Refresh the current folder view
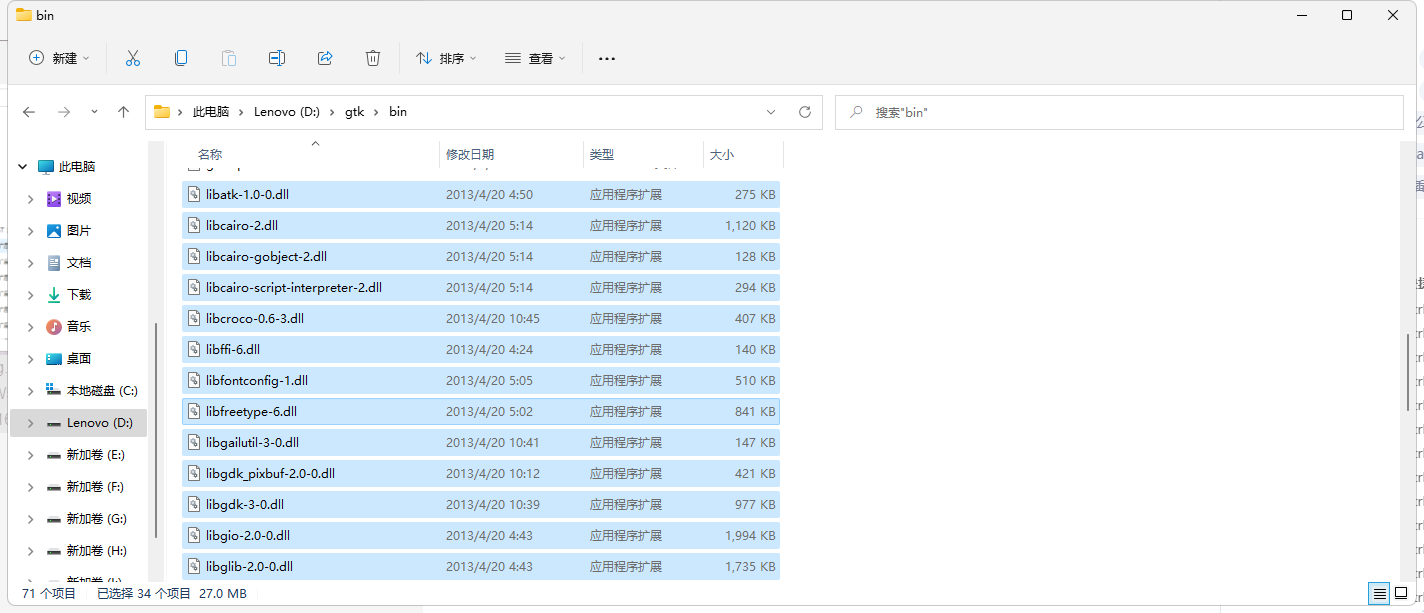The width and height of the screenshot is (1424, 613). pos(805,111)
